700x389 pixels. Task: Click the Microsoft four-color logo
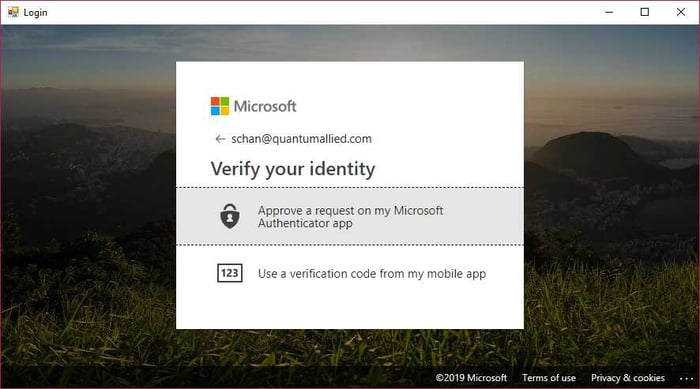coord(220,106)
